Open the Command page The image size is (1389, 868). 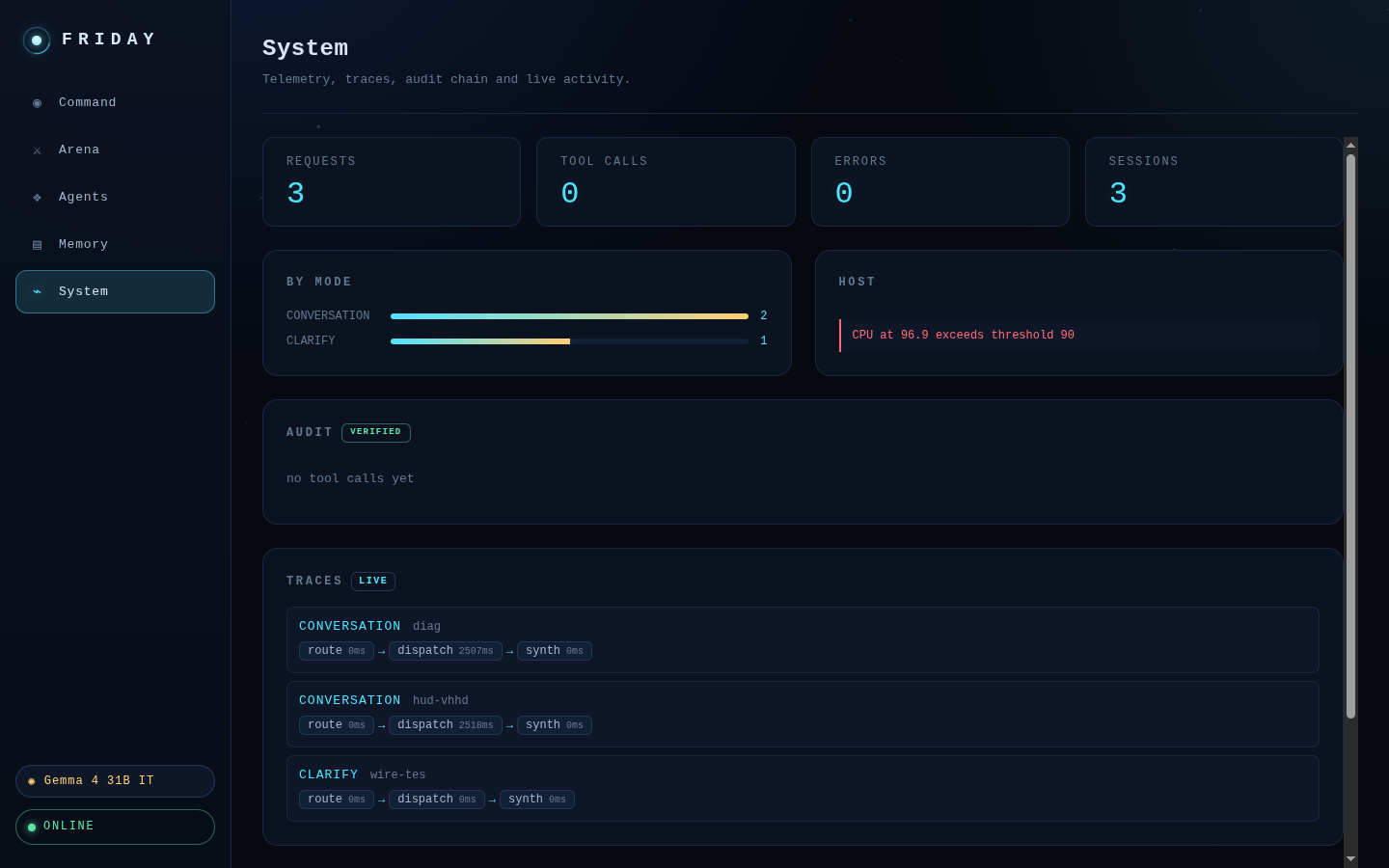point(115,102)
